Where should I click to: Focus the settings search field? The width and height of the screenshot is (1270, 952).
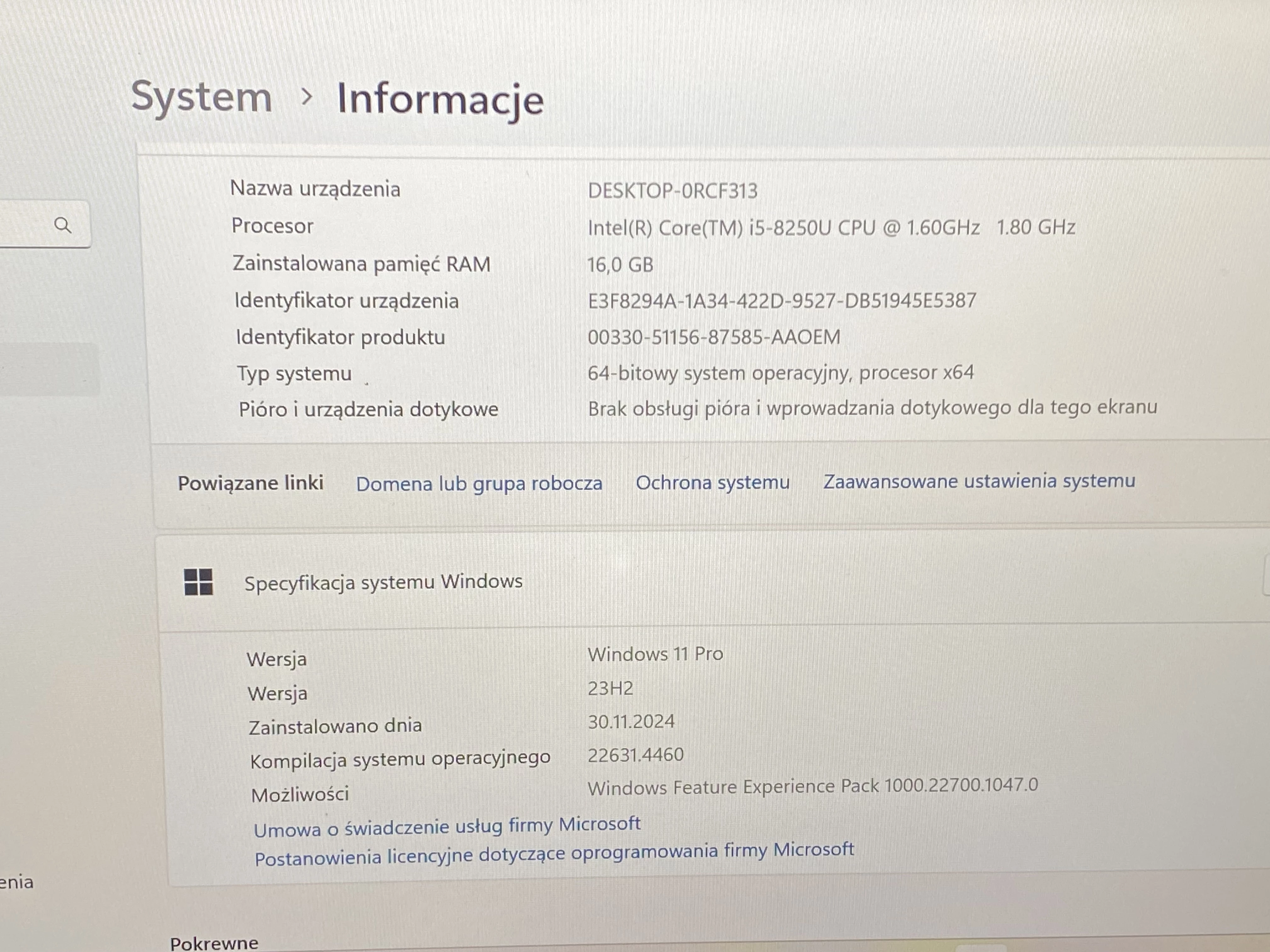pyautogui.click(x=45, y=224)
